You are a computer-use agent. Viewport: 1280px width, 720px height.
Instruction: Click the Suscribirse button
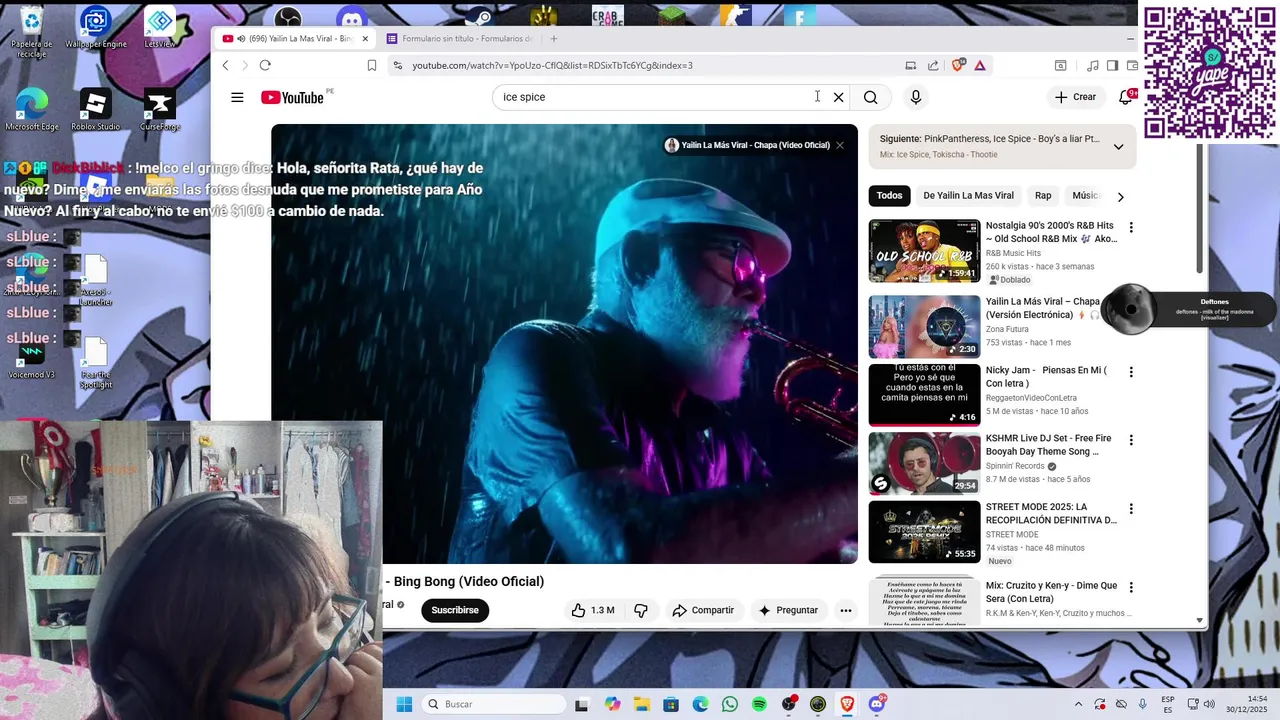click(455, 610)
